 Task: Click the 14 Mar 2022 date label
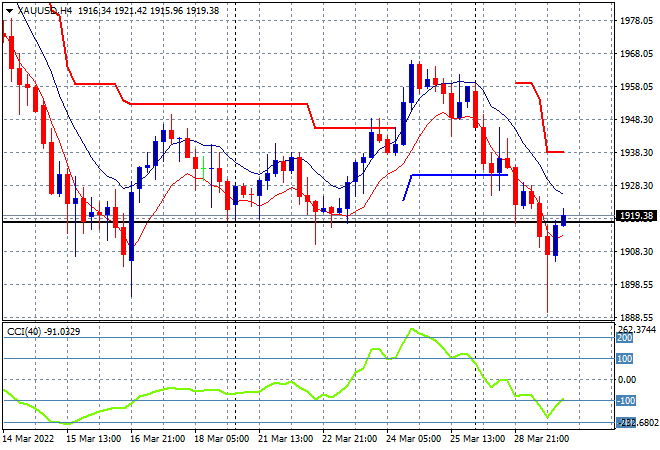pos(29,439)
